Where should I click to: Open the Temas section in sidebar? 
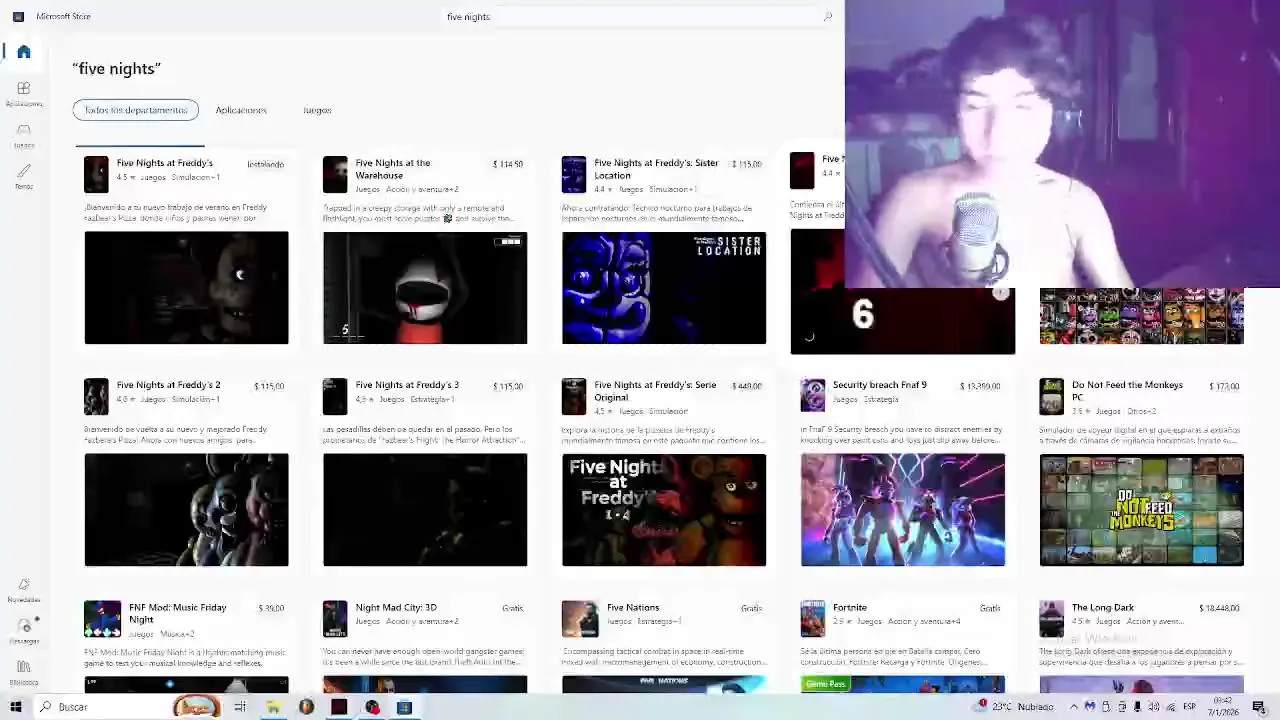24,177
